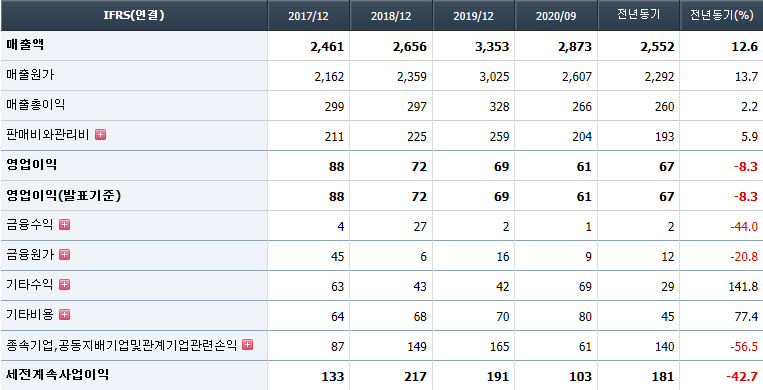This screenshot has height=390, width=763.
Task: Select the 2017/12 column header
Action: [309, 16]
